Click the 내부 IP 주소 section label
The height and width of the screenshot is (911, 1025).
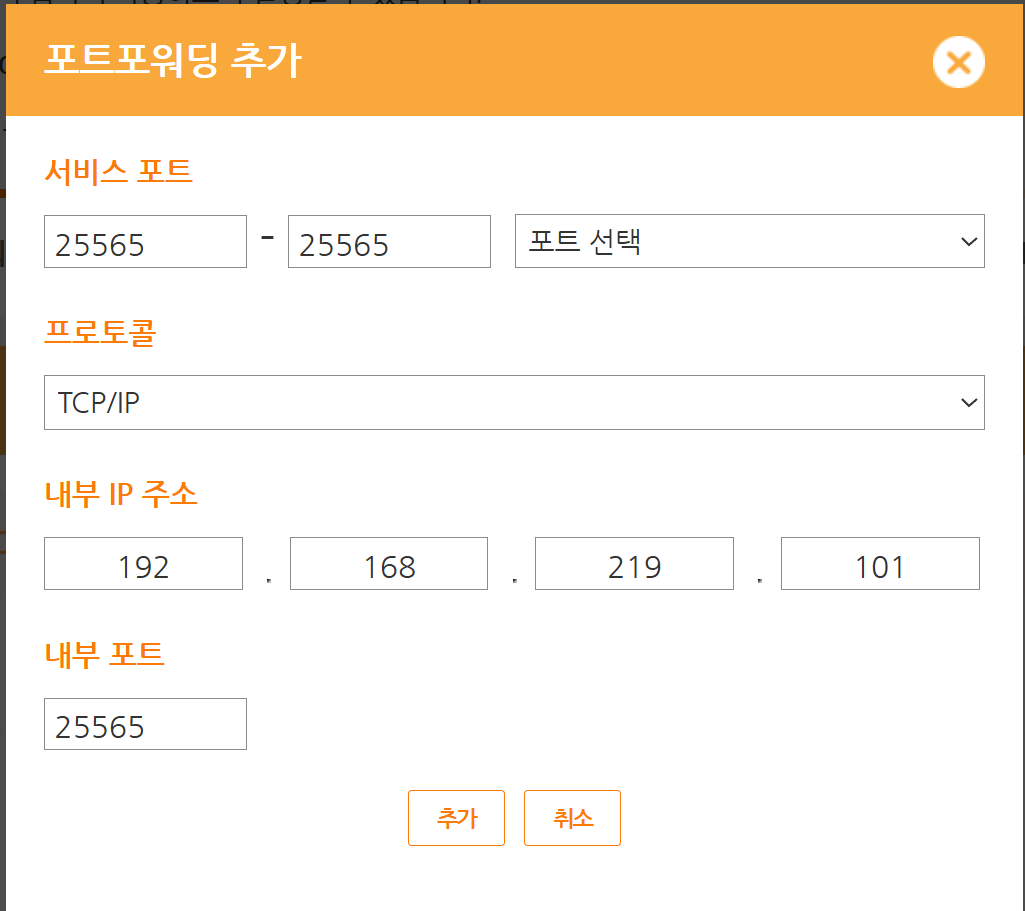tap(121, 493)
